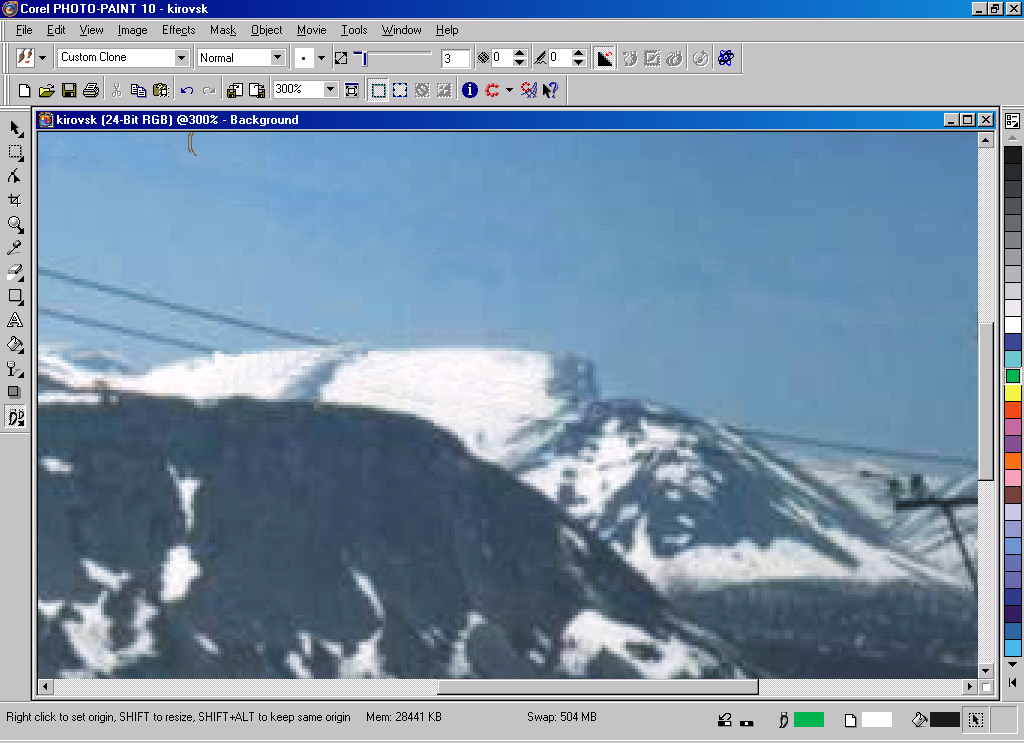Image resolution: width=1024 pixels, height=743 pixels.
Task: Print the image
Action: tap(91, 90)
